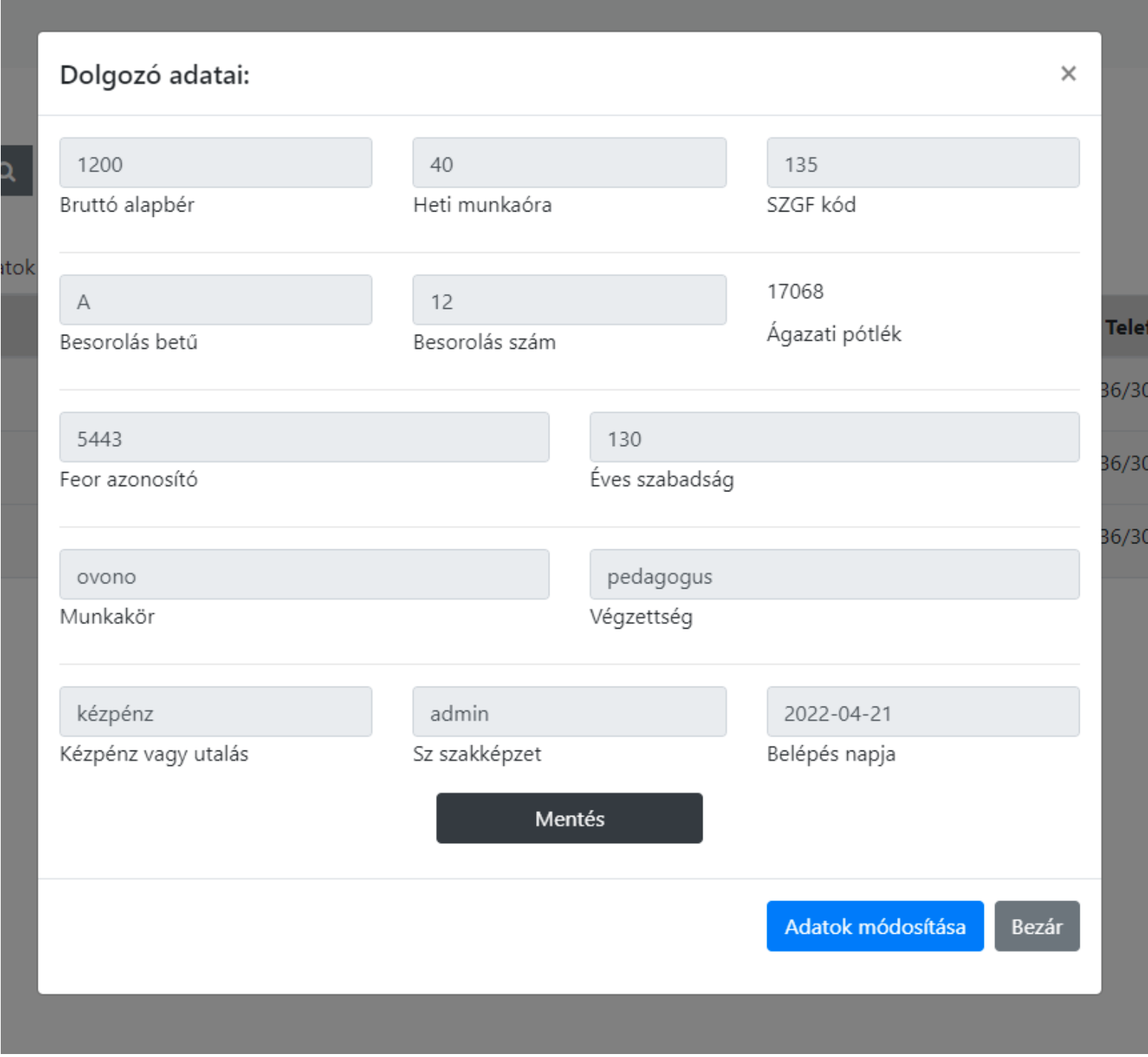The image size is (1148, 1057).
Task: Focus the Bruttó alapbér field
Action: point(215,163)
